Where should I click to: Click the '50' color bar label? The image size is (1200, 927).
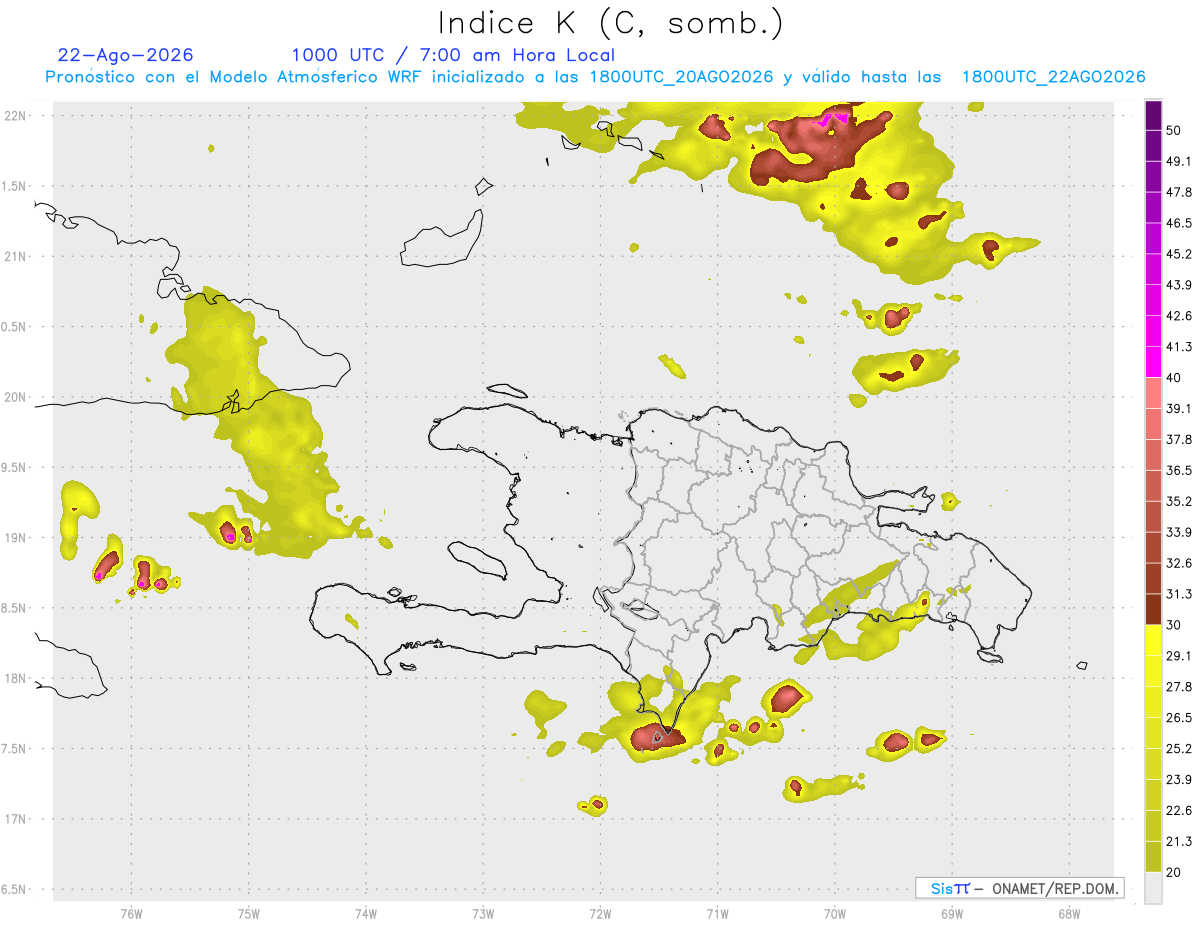click(x=1175, y=130)
